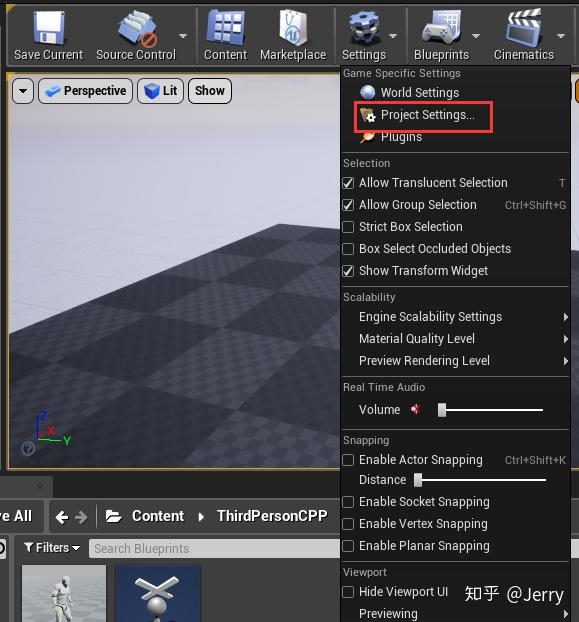Image resolution: width=579 pixels, height=622 pixels.
Task: Click the Perspective viewport mode button
Action: (86, 91)
